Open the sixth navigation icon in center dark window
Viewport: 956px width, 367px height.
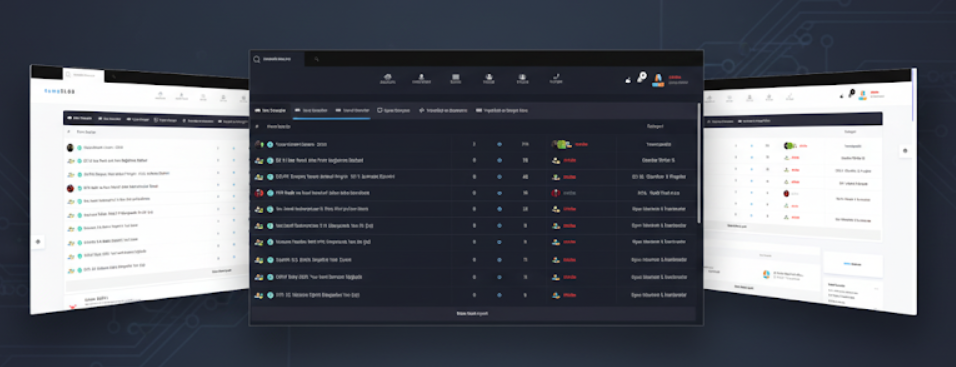point(555,79)
